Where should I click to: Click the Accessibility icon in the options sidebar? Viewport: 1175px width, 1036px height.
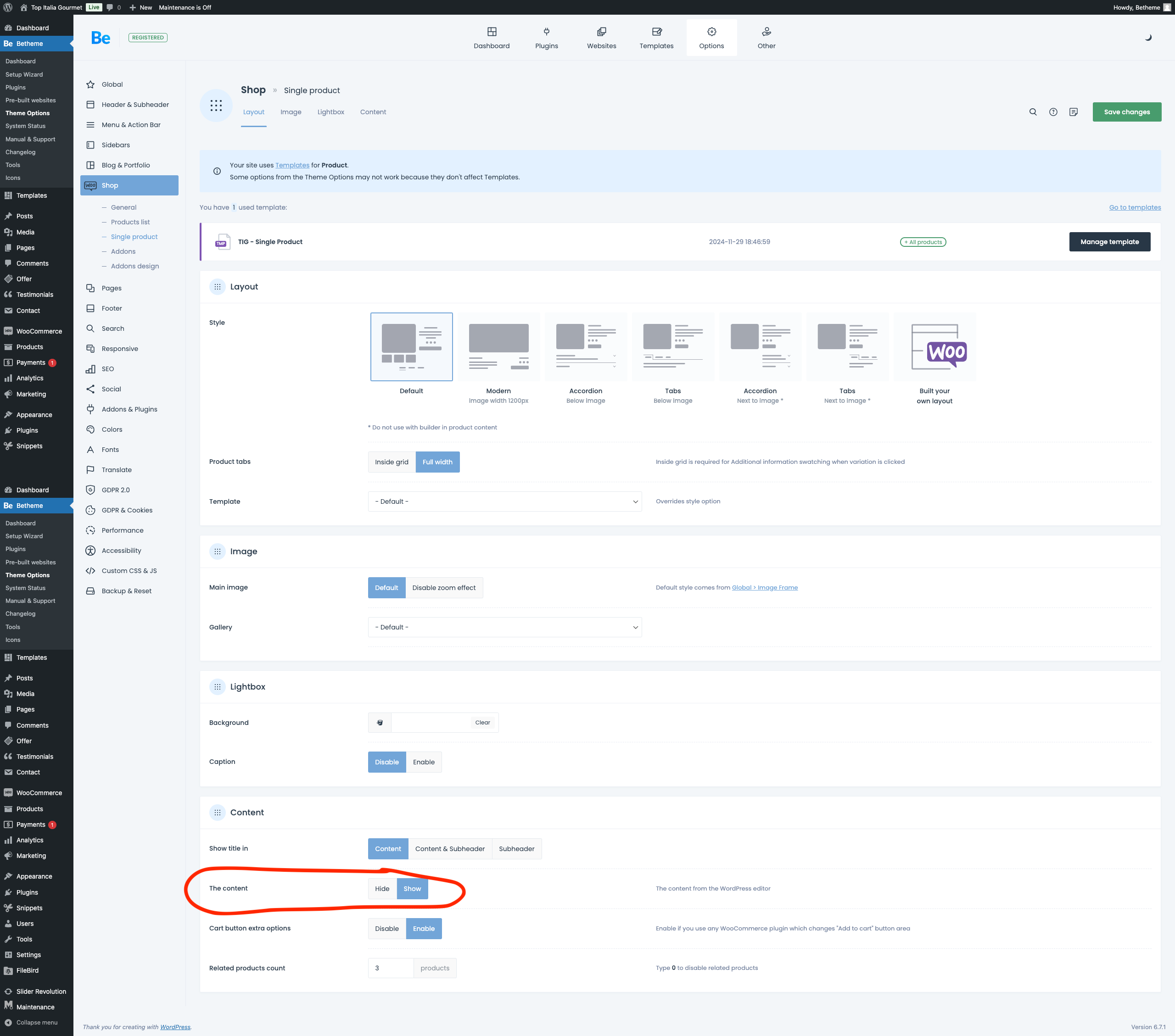pyautogui.click(x=90, y=551)
